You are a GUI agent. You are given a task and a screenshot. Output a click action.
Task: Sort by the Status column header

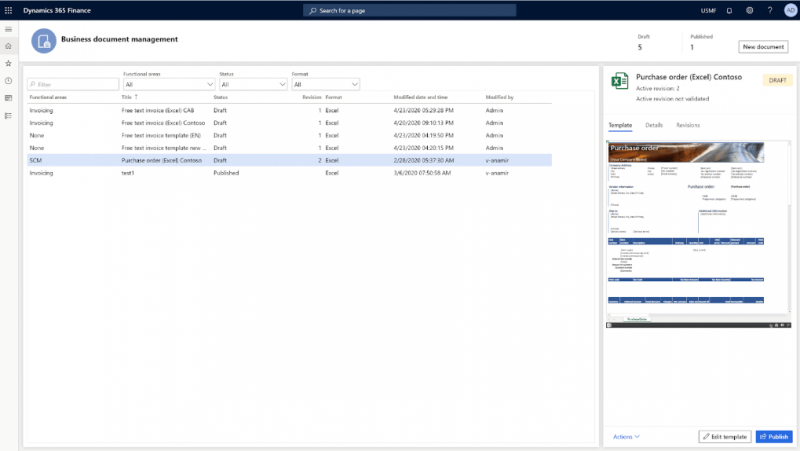220,97
